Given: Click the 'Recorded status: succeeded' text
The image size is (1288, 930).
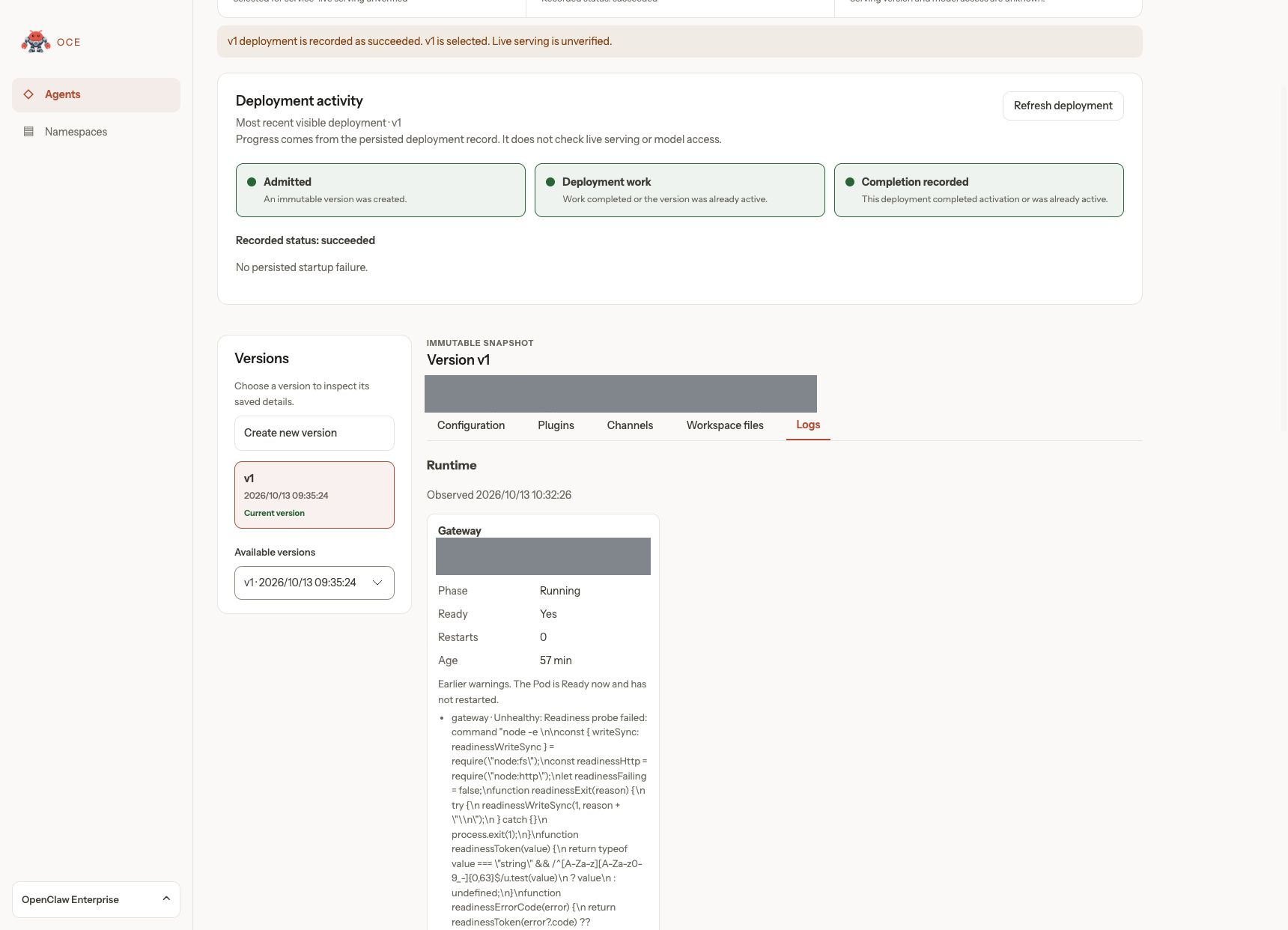Looking at the screenshot, I should coord(306,240).
